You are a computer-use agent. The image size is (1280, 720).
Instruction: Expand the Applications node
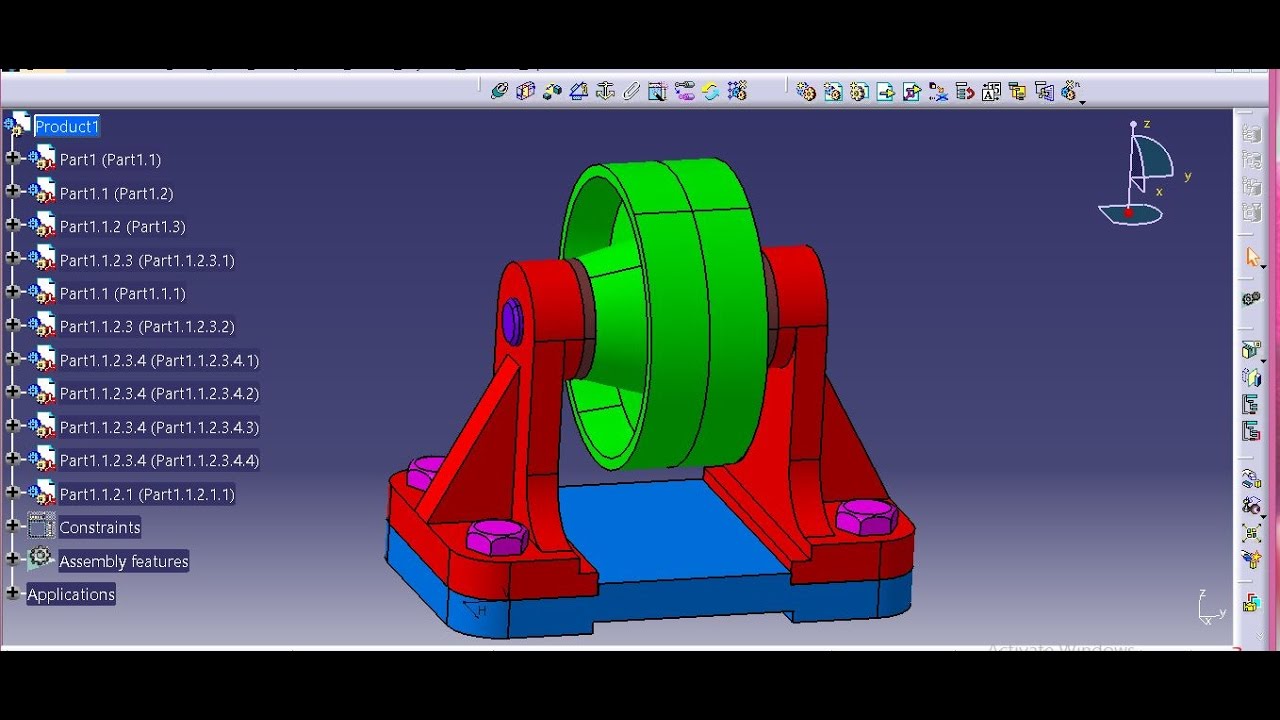click(x=13, y=594)
